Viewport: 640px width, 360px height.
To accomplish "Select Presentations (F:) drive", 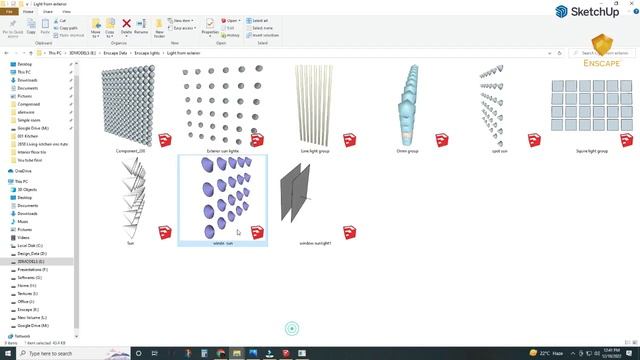I will tap(32, 269).
